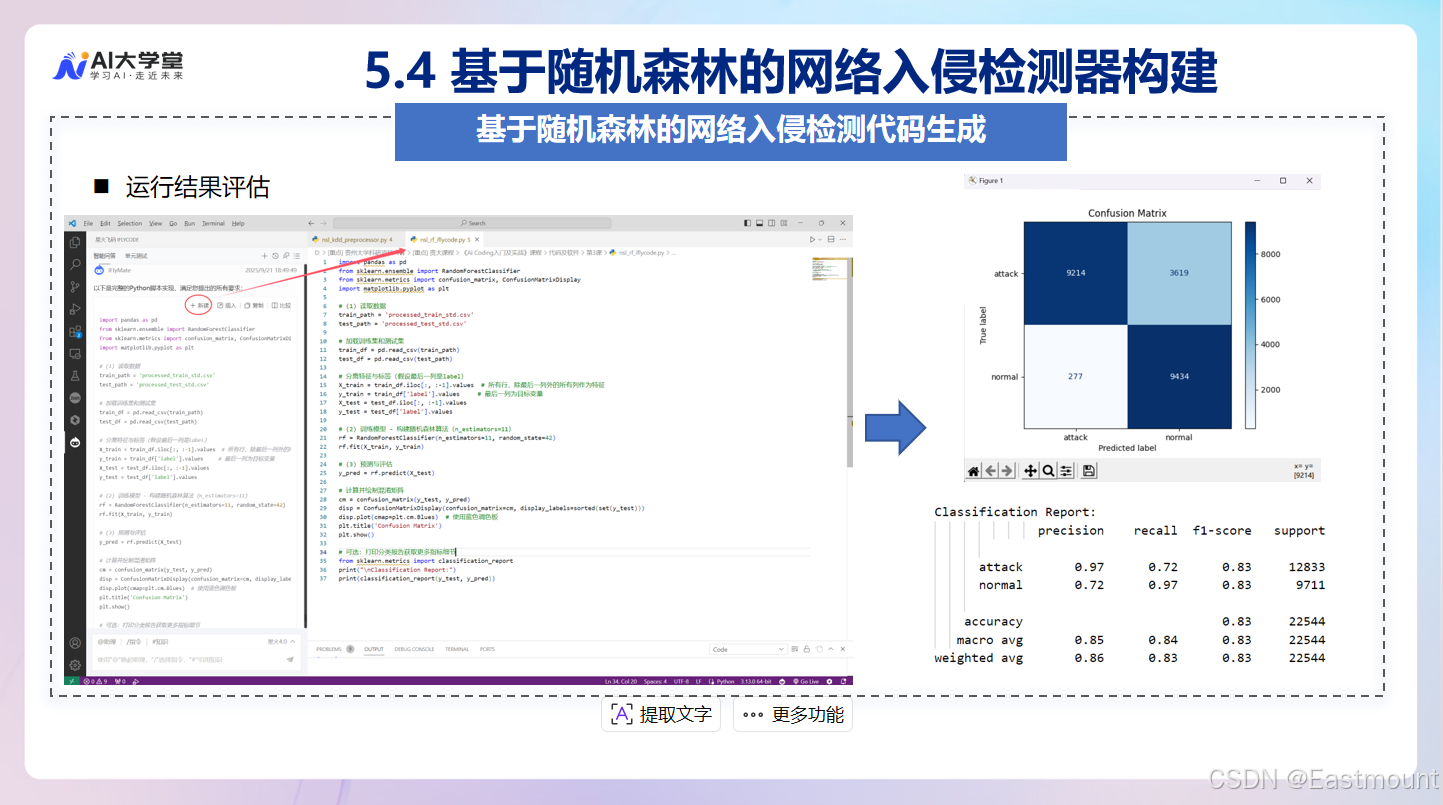Click the 比较 compare button

coord(281,305)
